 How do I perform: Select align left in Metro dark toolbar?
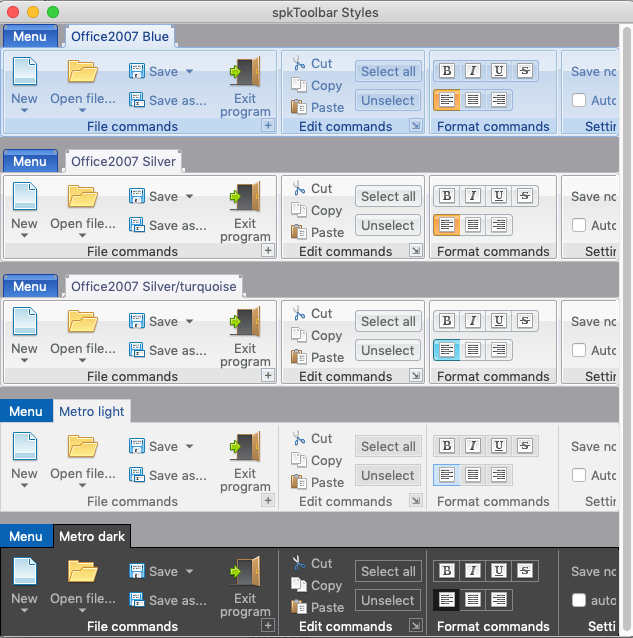point(447,600)
